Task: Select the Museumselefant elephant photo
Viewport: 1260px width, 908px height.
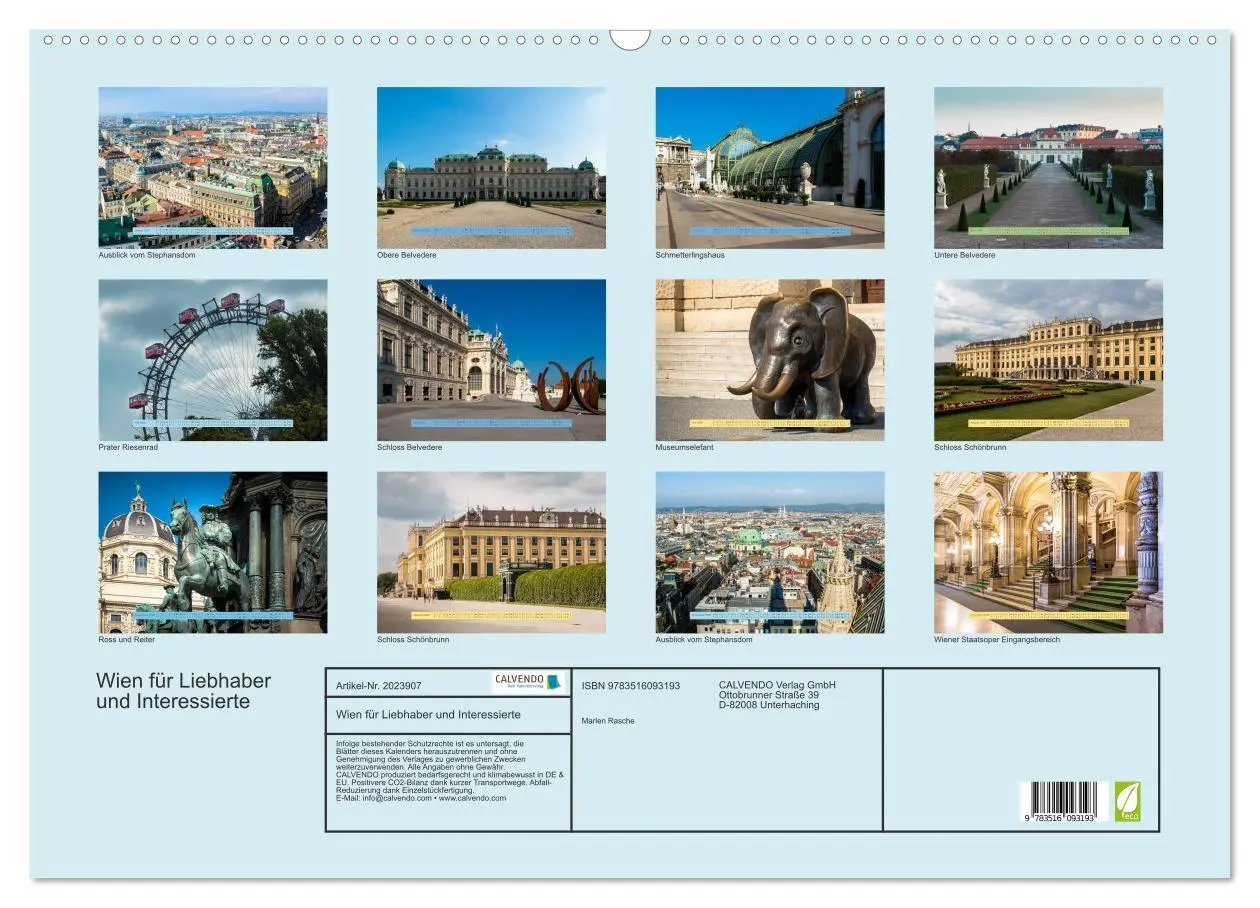Action: coord(769,360)
